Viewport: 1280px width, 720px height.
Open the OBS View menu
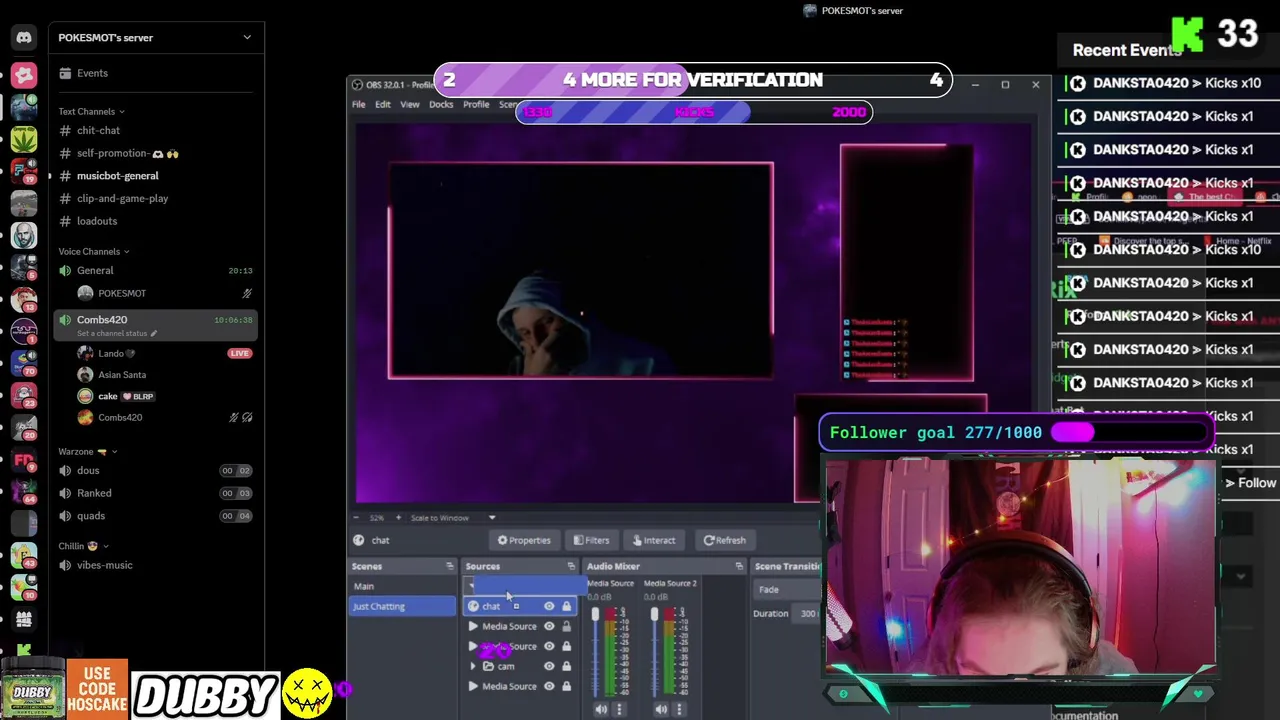point(410,105)
